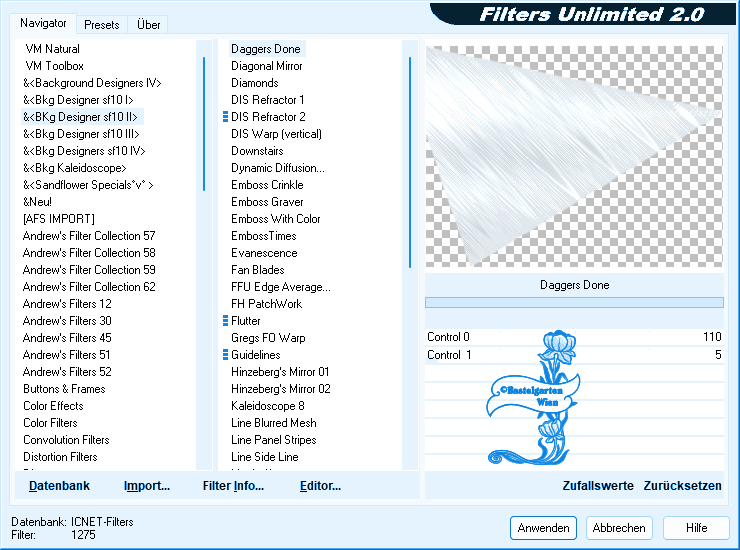The width and height of the screenshot is (740, 550).
Task: Select Distortion Filters group
Action: pos(60,457)
